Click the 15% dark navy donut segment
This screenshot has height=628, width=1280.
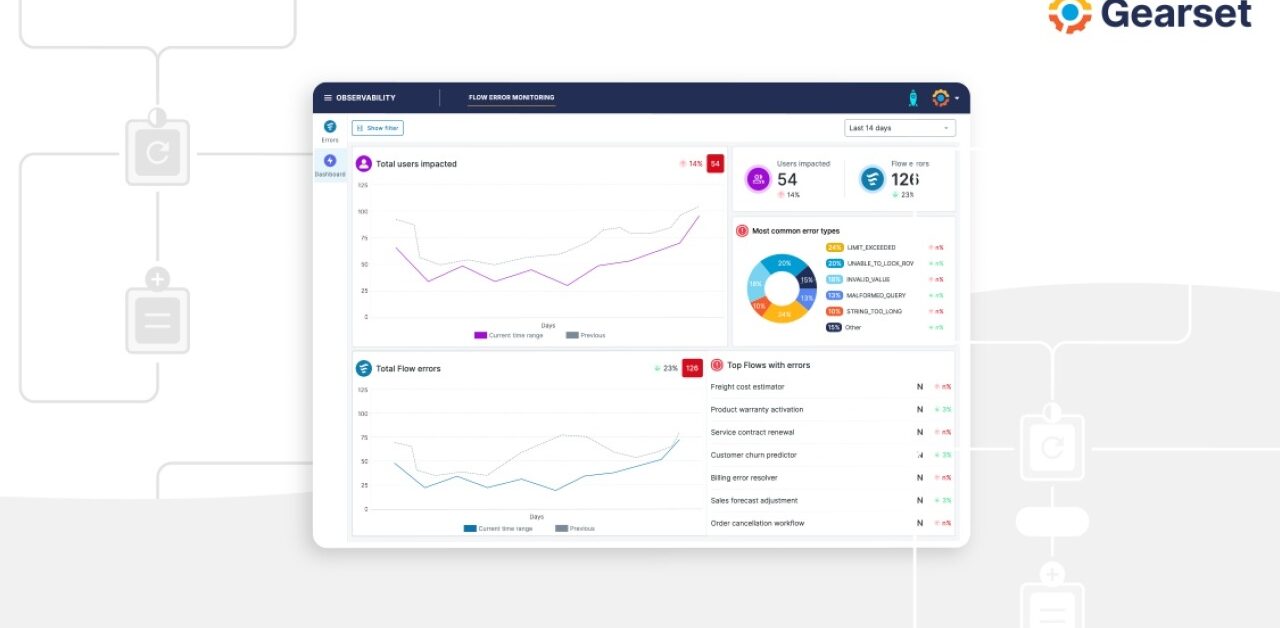pos(807,280)
